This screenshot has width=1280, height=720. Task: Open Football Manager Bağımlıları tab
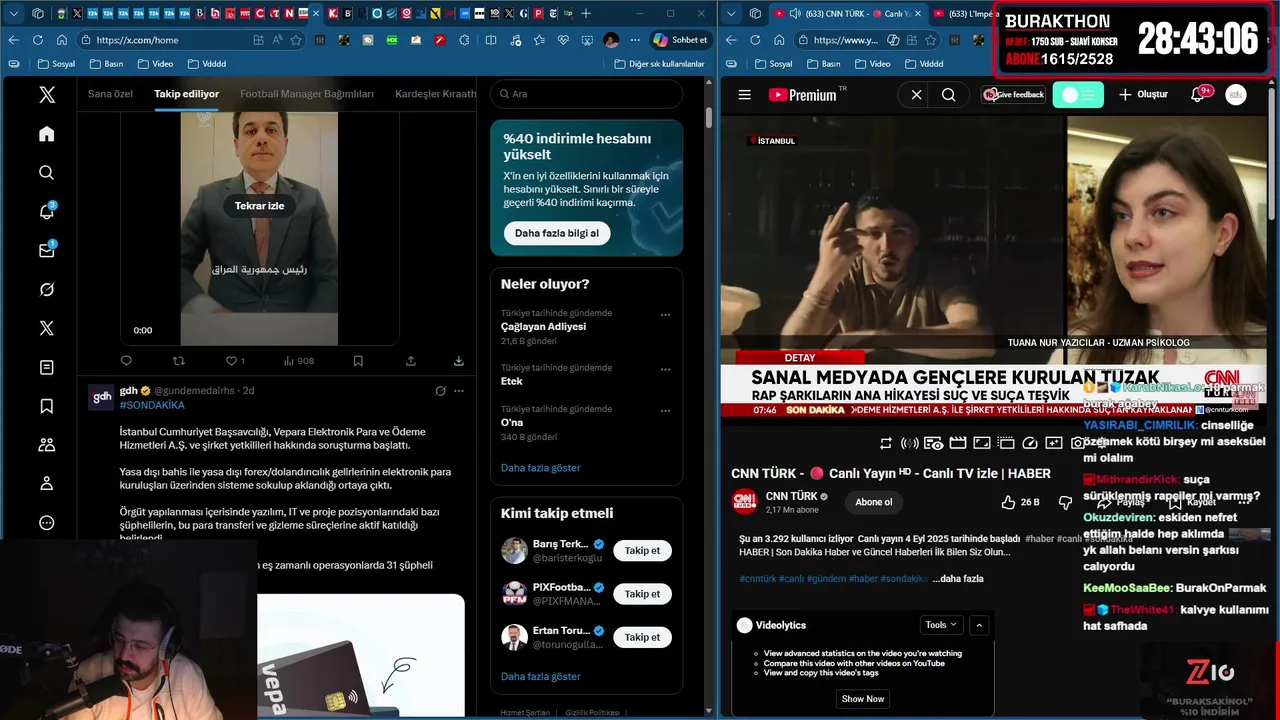(x=307, y=94)
